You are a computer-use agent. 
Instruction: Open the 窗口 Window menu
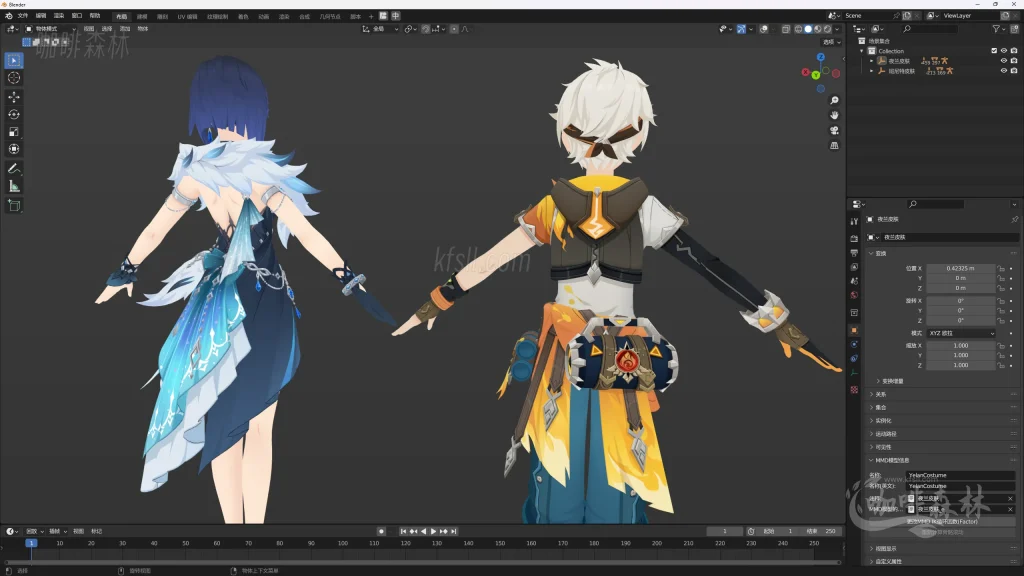[x=76, y=16]
